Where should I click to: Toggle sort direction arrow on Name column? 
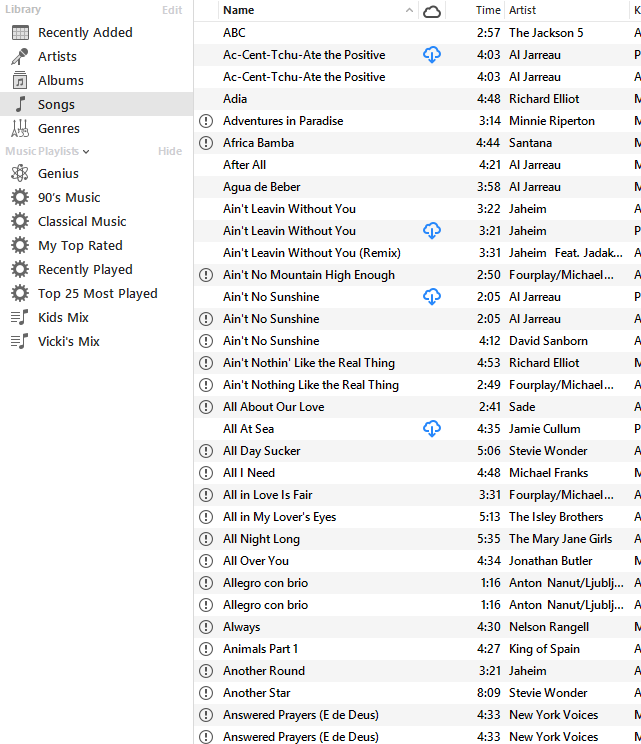(409, 10)
